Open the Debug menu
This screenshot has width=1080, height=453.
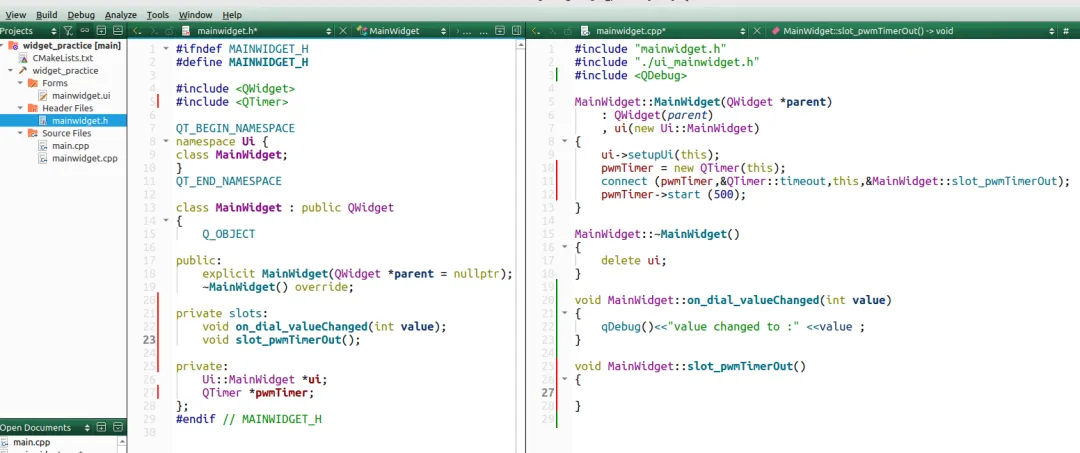point(81,14)
